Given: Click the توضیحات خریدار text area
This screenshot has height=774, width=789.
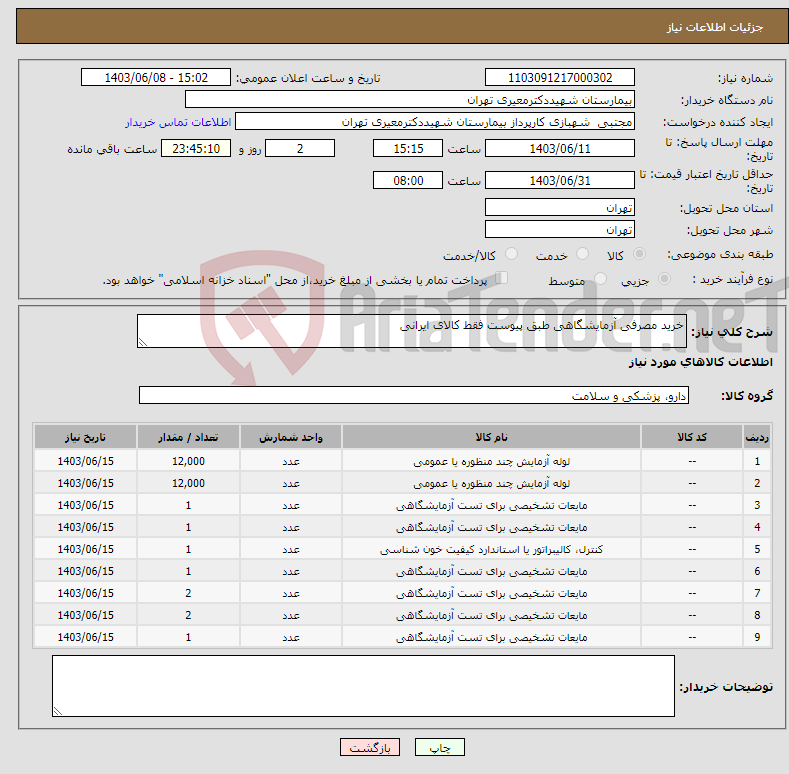Looking at the screenshot, I should (363, 686).
